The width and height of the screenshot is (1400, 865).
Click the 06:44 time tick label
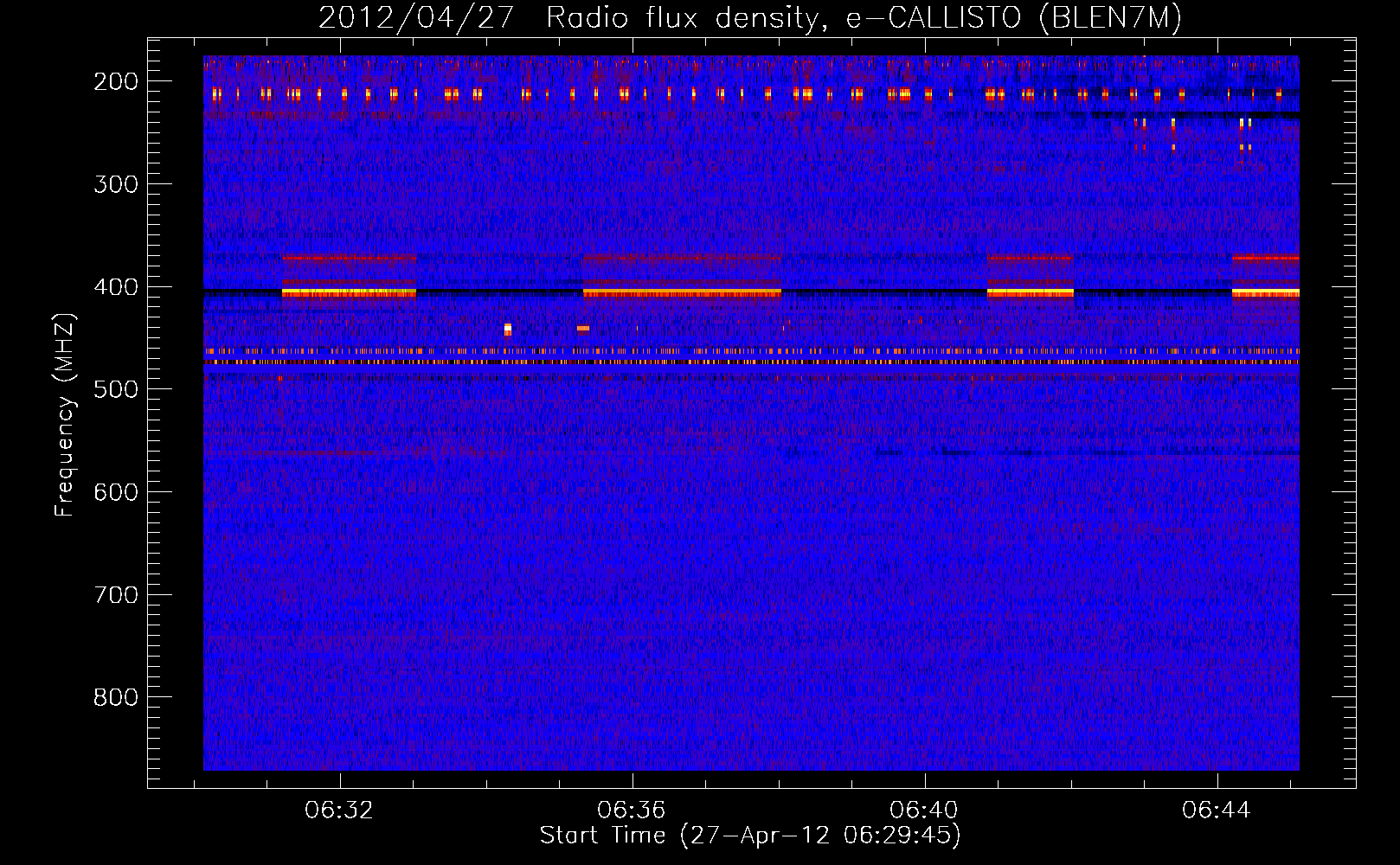click(1217, 810)
